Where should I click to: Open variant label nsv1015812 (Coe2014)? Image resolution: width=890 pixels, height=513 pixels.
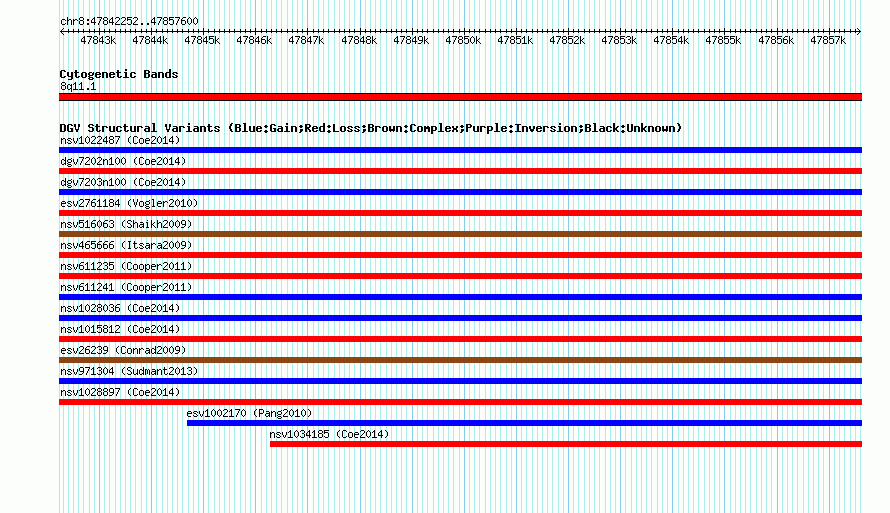pyautogui.click(x=120, y=329)
